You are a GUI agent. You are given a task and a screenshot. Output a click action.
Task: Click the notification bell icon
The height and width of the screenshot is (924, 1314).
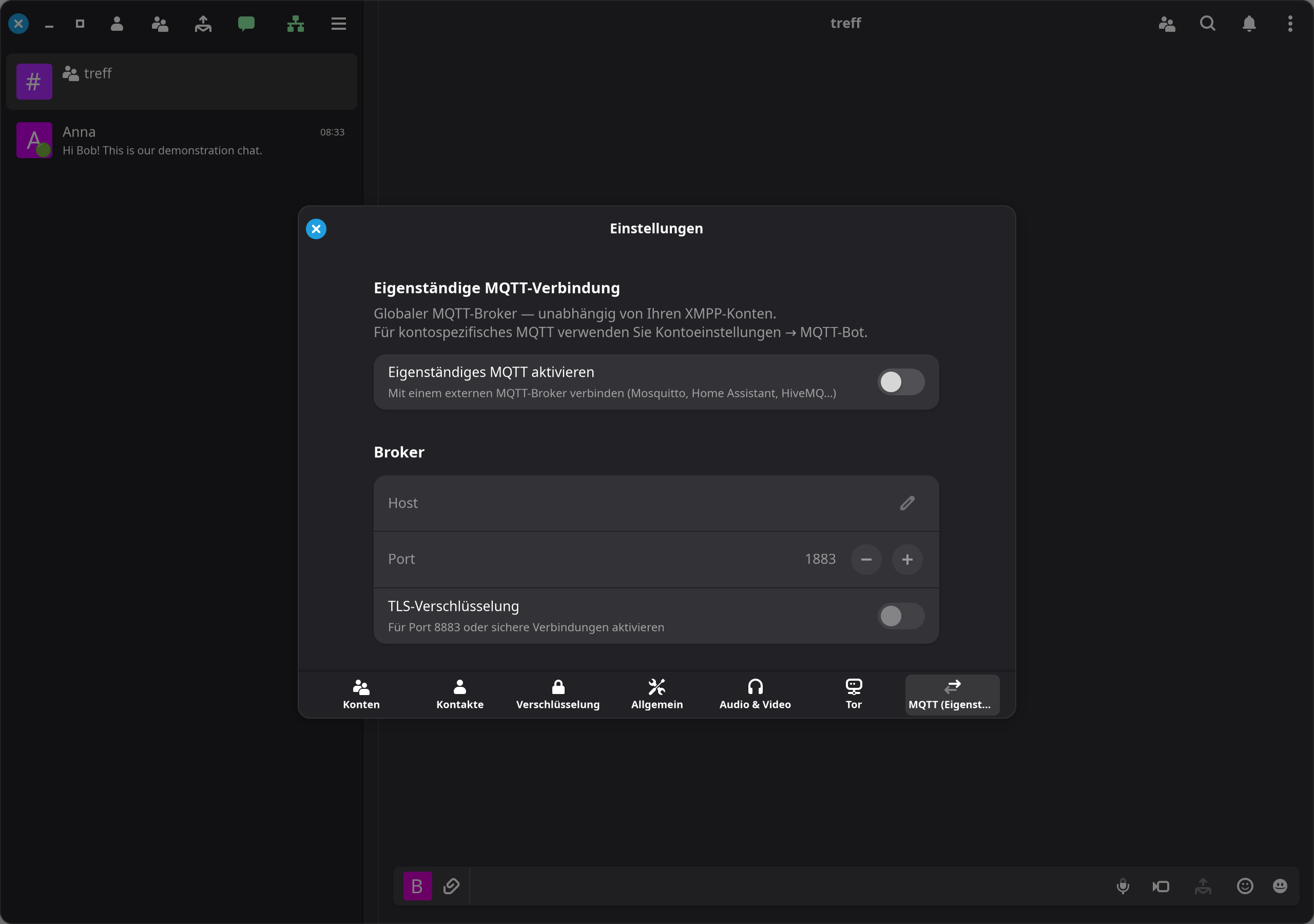pos(1249,24)
